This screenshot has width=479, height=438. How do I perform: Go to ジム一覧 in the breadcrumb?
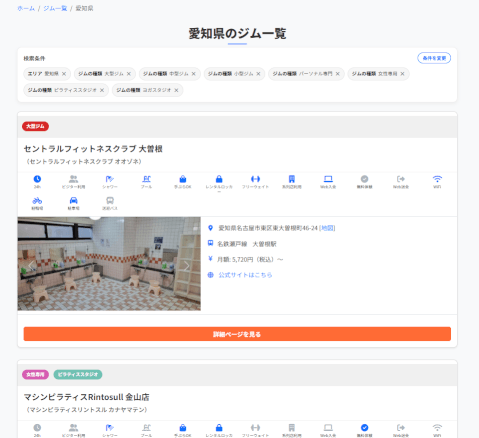coord(55,8)
